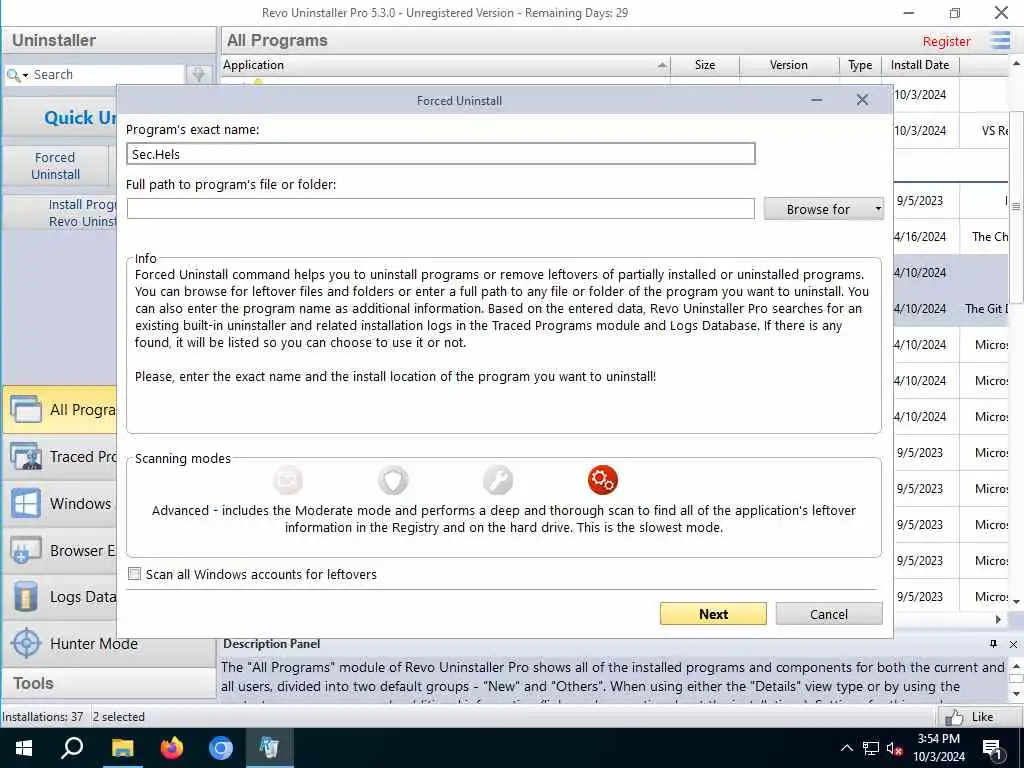The width and height of the screenshot is (1024, 768).
Task: Select the Moderate shield scanning mode icon
Action: point(393,480)
